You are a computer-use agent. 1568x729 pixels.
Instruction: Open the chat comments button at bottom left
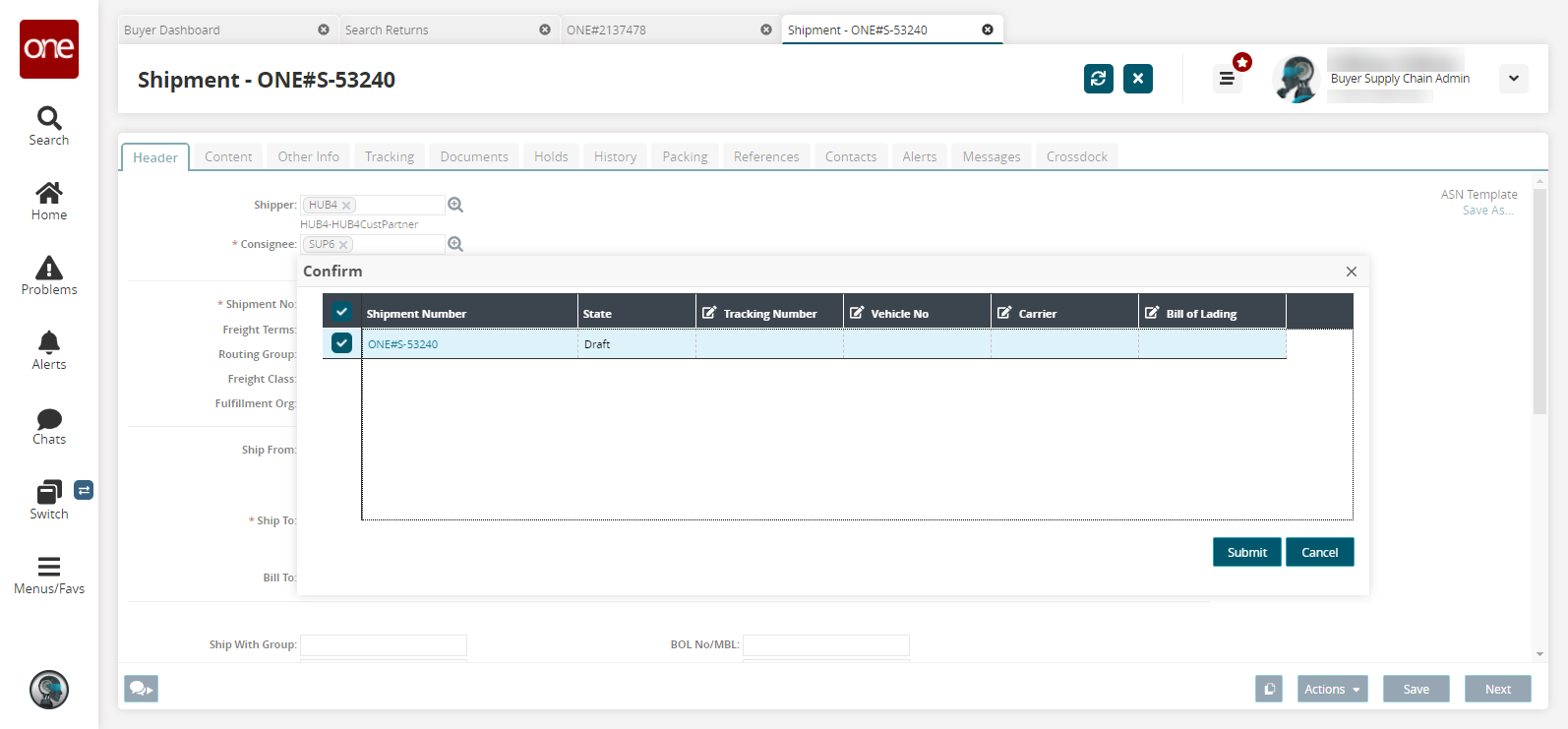pyautogui.click(x=141, y=689)
